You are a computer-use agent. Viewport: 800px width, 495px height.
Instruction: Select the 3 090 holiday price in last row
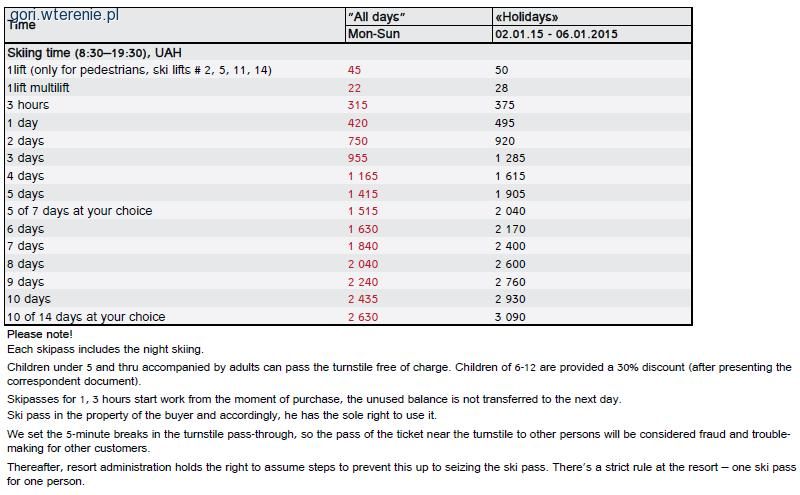[510, 317]
